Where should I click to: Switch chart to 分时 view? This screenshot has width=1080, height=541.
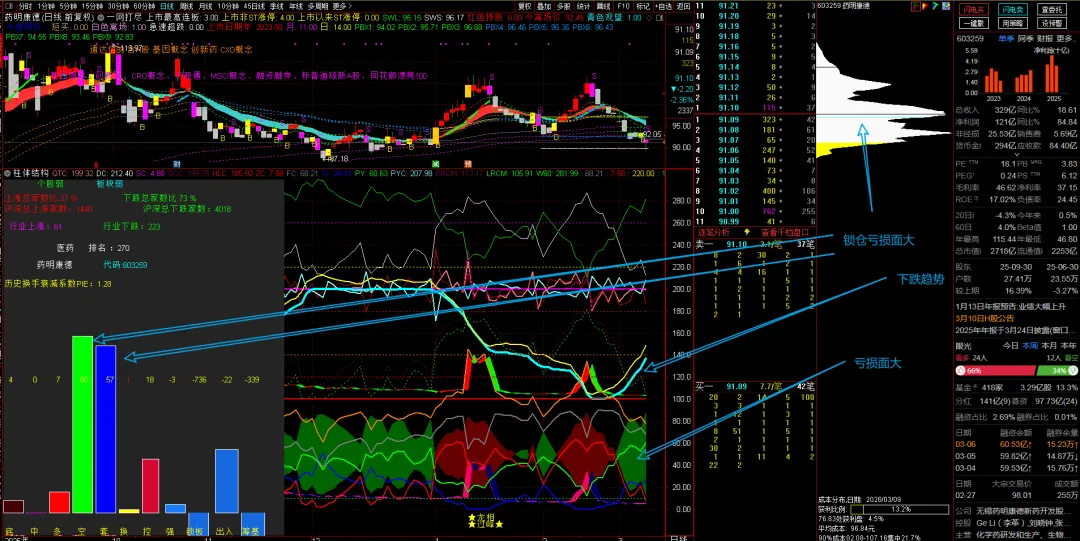coord(25,6)
